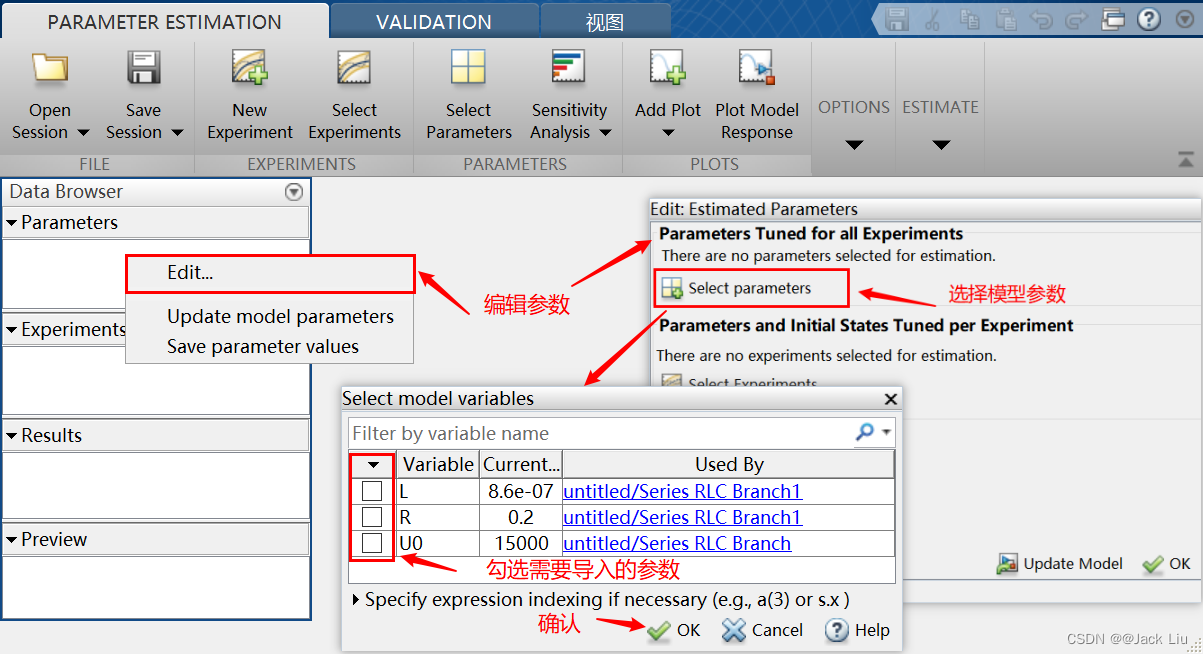1203x654 pixels.
Task: Open link untitled/Series RLC Branch1 for R
Action: point(683,517)
